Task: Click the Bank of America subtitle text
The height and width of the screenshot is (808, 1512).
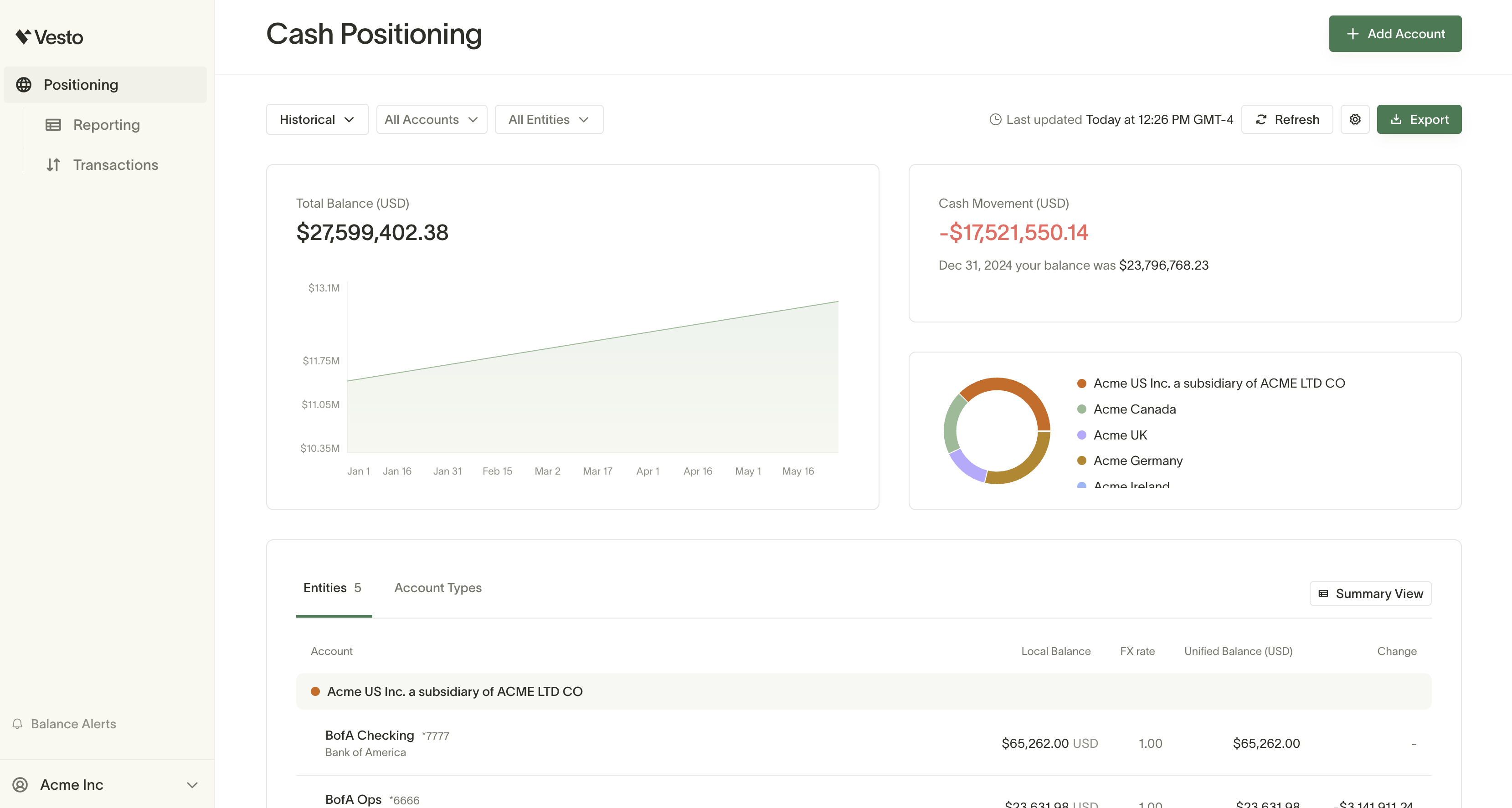Action: click(365, 752)
